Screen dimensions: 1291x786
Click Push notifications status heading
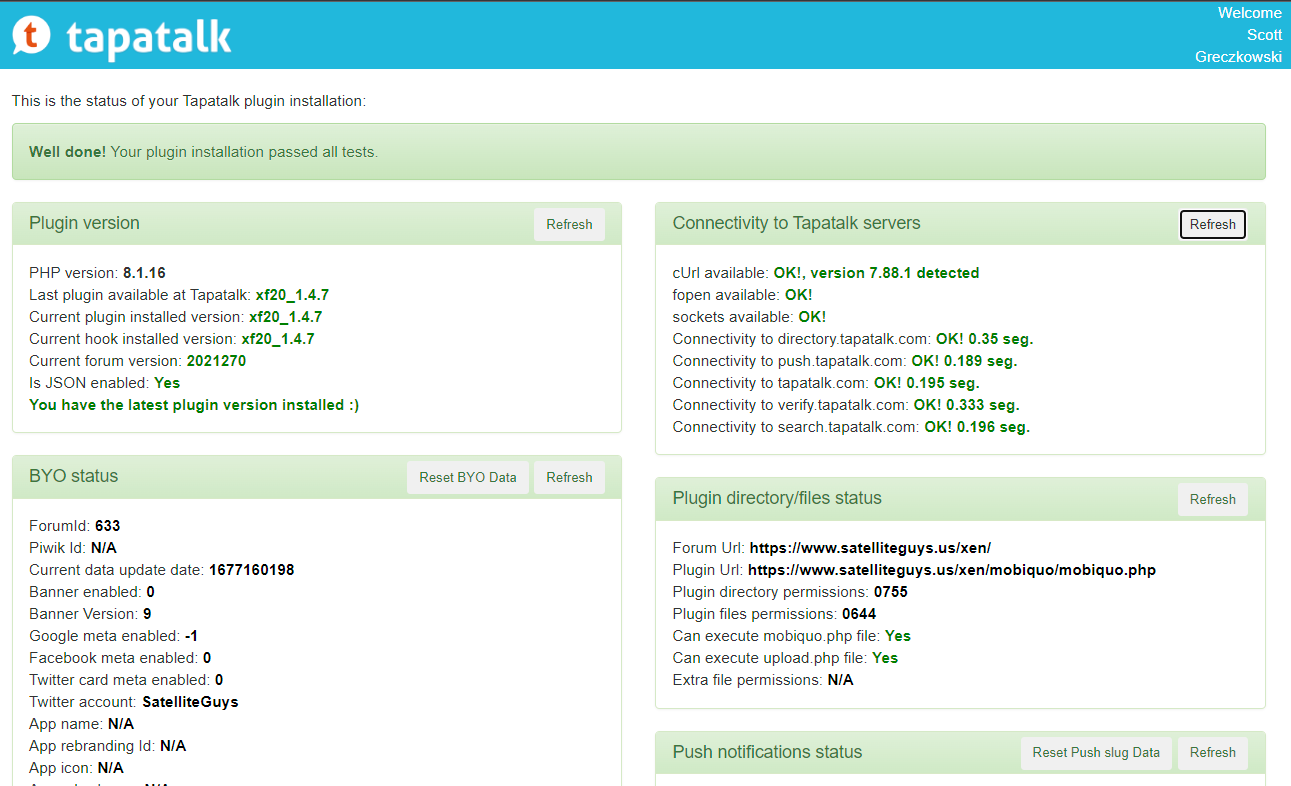[767, 752]
